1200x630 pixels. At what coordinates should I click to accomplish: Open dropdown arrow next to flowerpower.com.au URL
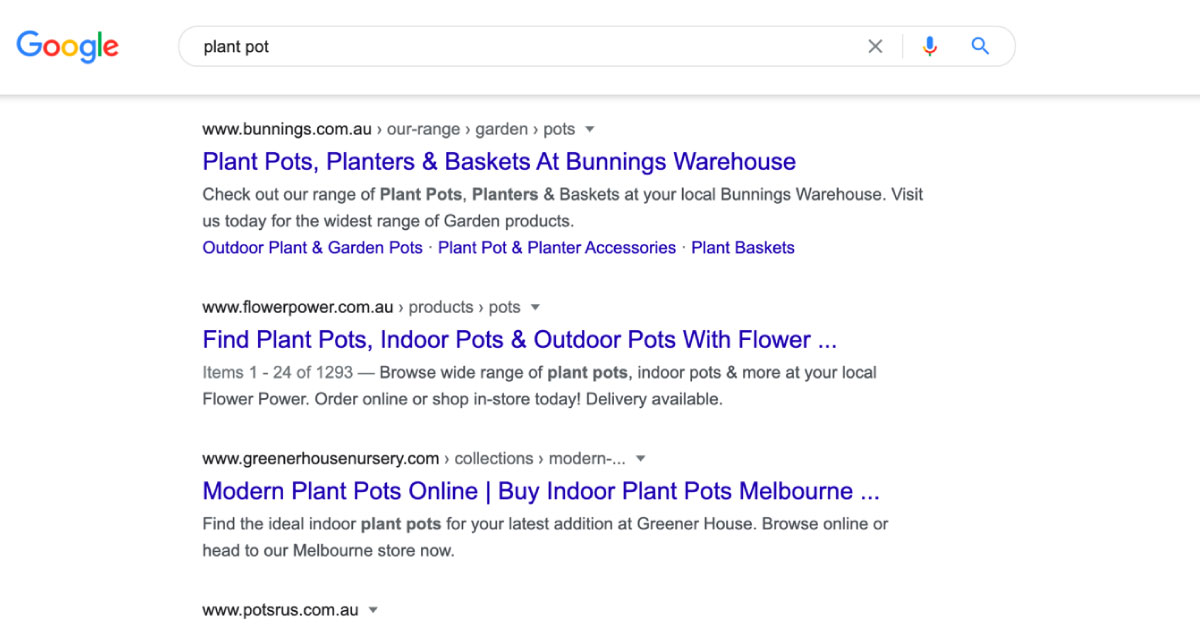535,307
